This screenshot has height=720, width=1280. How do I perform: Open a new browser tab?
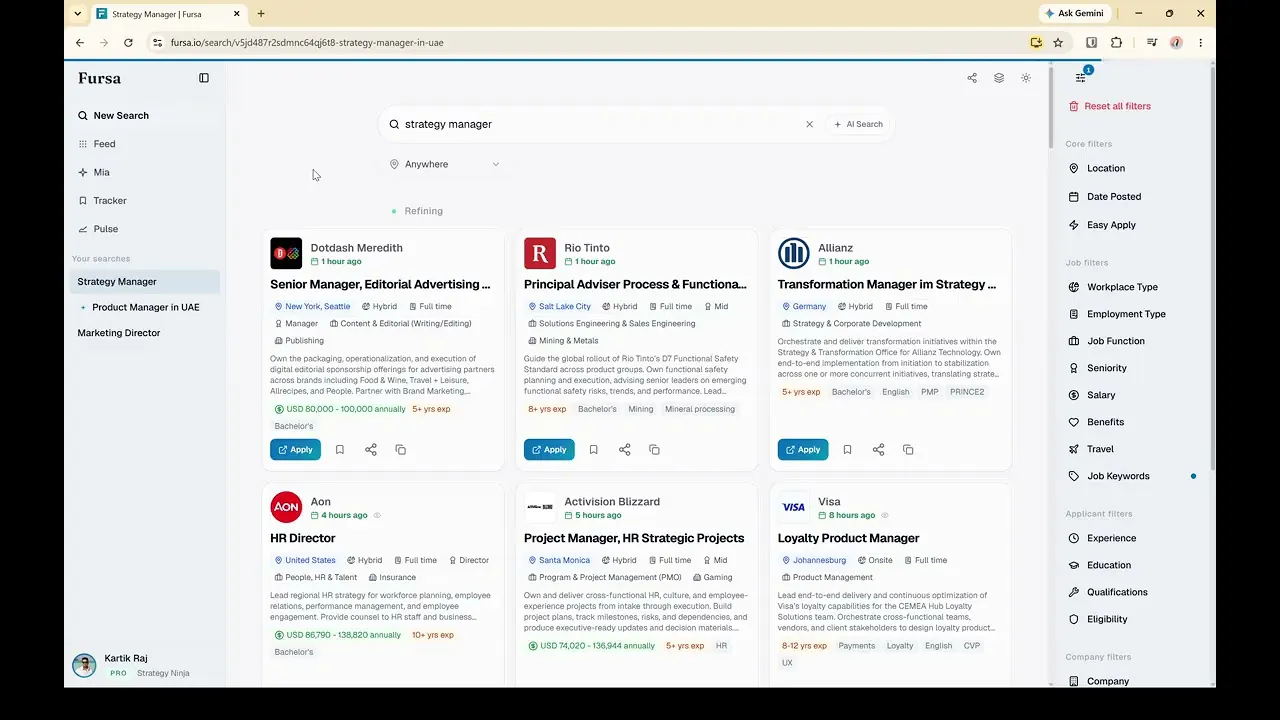(x=261, y=14)
